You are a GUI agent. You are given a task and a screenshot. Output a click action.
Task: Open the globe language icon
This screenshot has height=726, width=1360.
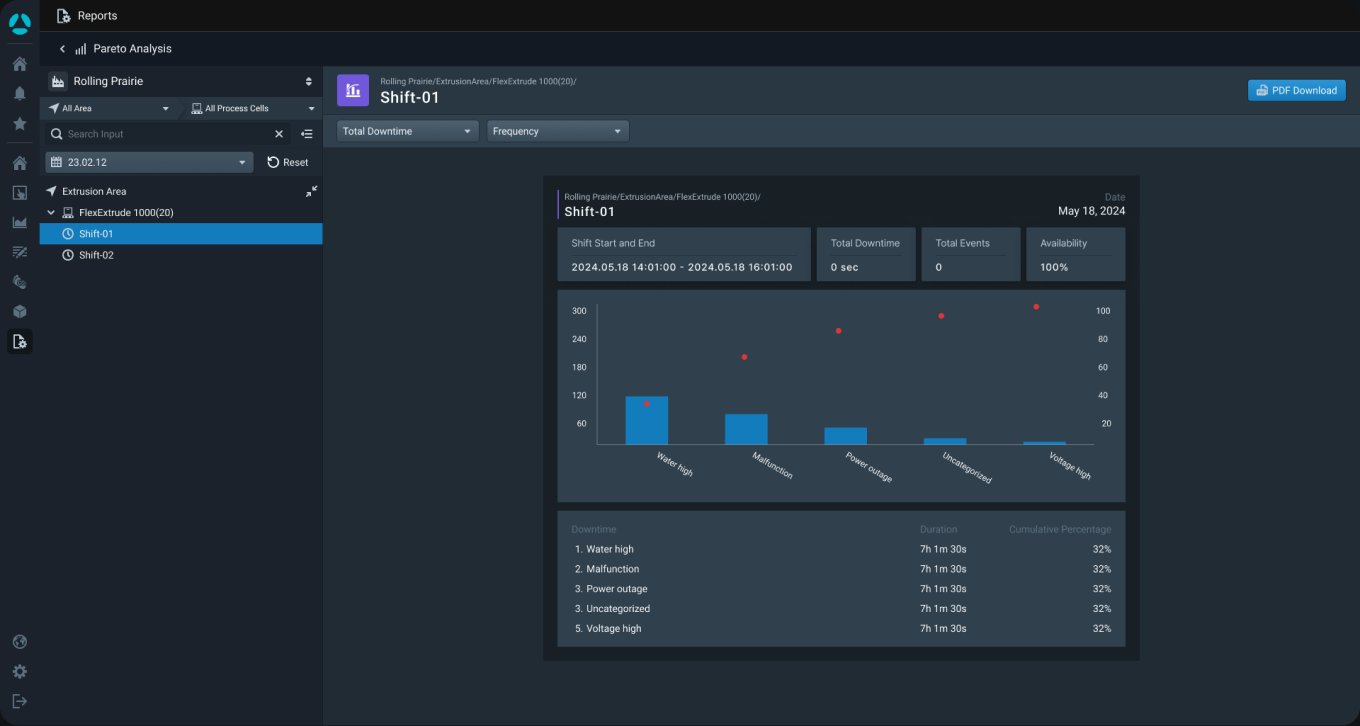(19, 642)
